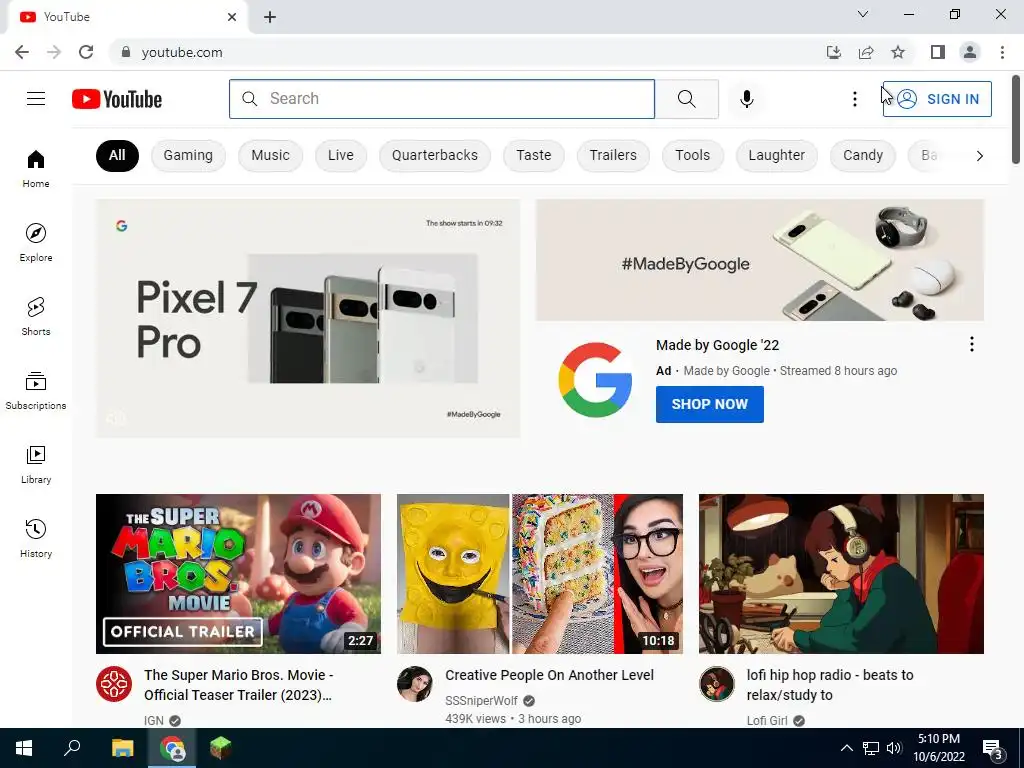Click the page vertical scrollbar thumb
1024x768 pixels.
point(1016,119)
